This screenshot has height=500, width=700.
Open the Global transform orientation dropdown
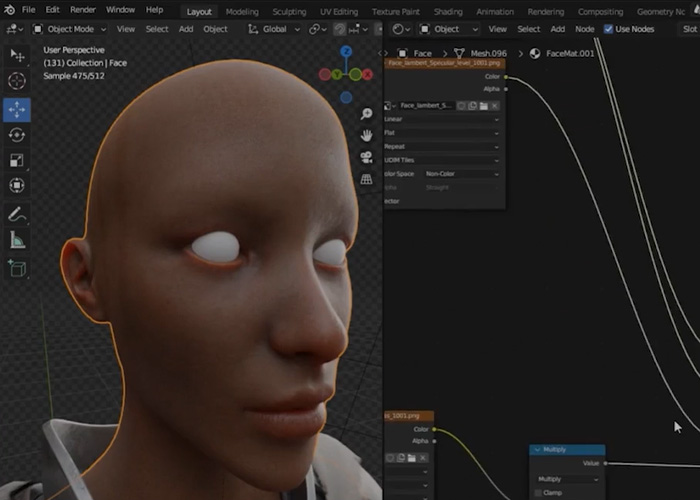pos(276,29)
